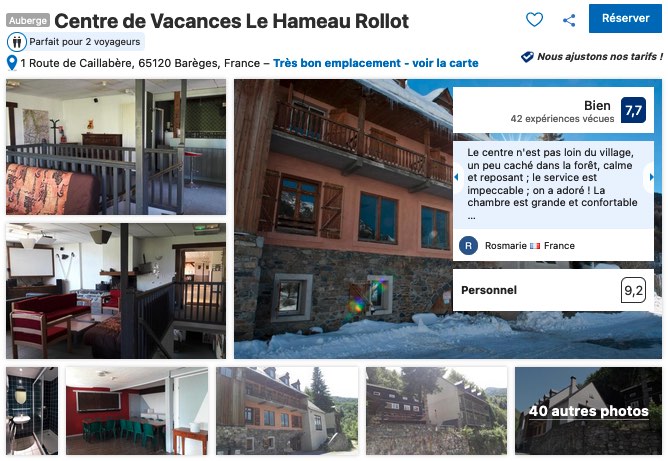
Task: Click the Personnel 9,2 rating row
Action: (553, 290)
